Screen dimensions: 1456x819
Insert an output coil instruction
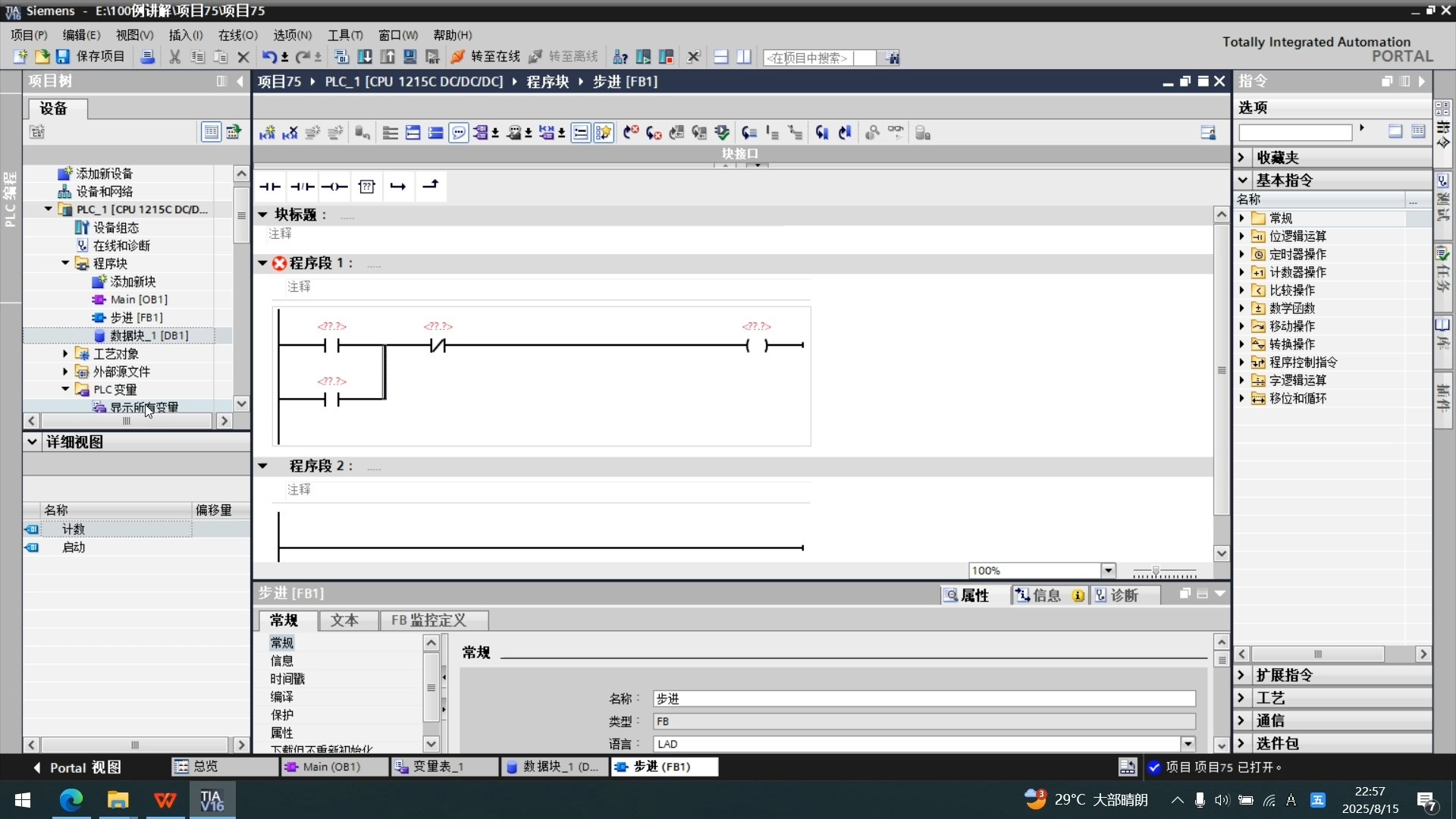point(334,187)
